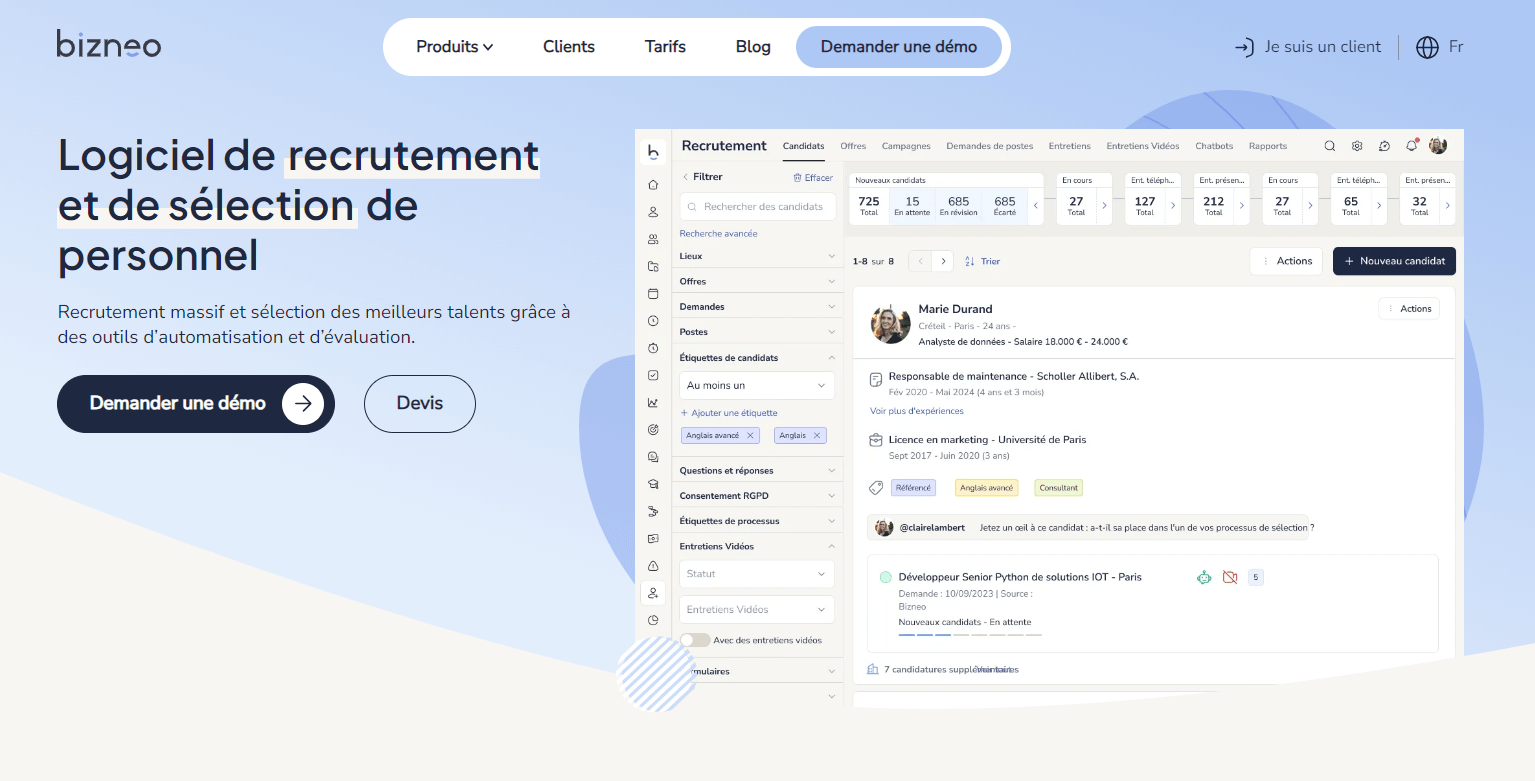Switch to the Campagnes tab
Screen dimensions: 1535x781
[906, 146]
